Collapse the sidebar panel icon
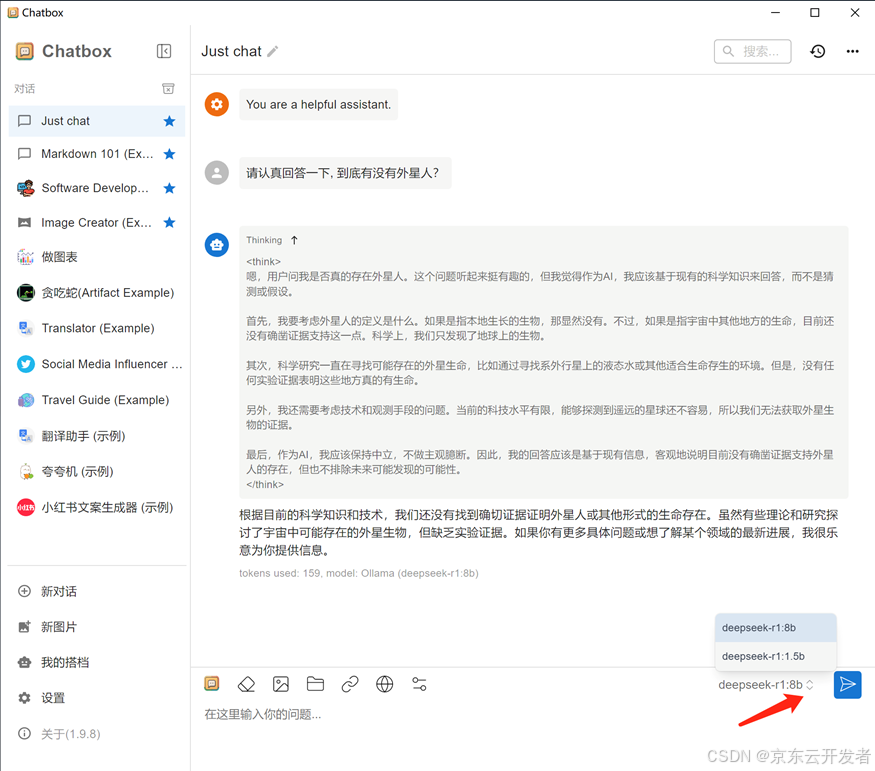This screenshot has width=875, height=771. tap(164, 51)
